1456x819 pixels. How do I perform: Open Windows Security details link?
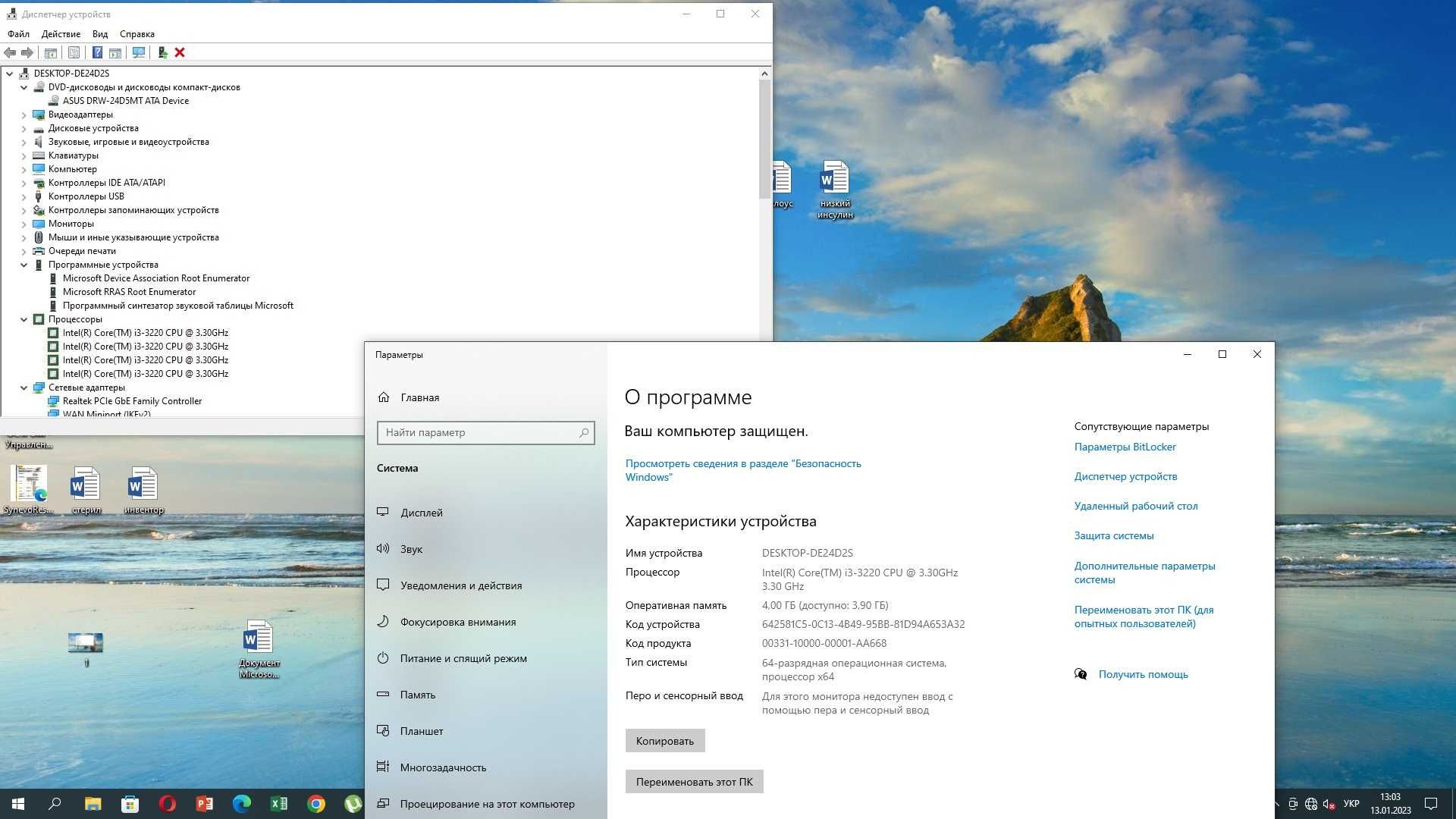[743, 470]
